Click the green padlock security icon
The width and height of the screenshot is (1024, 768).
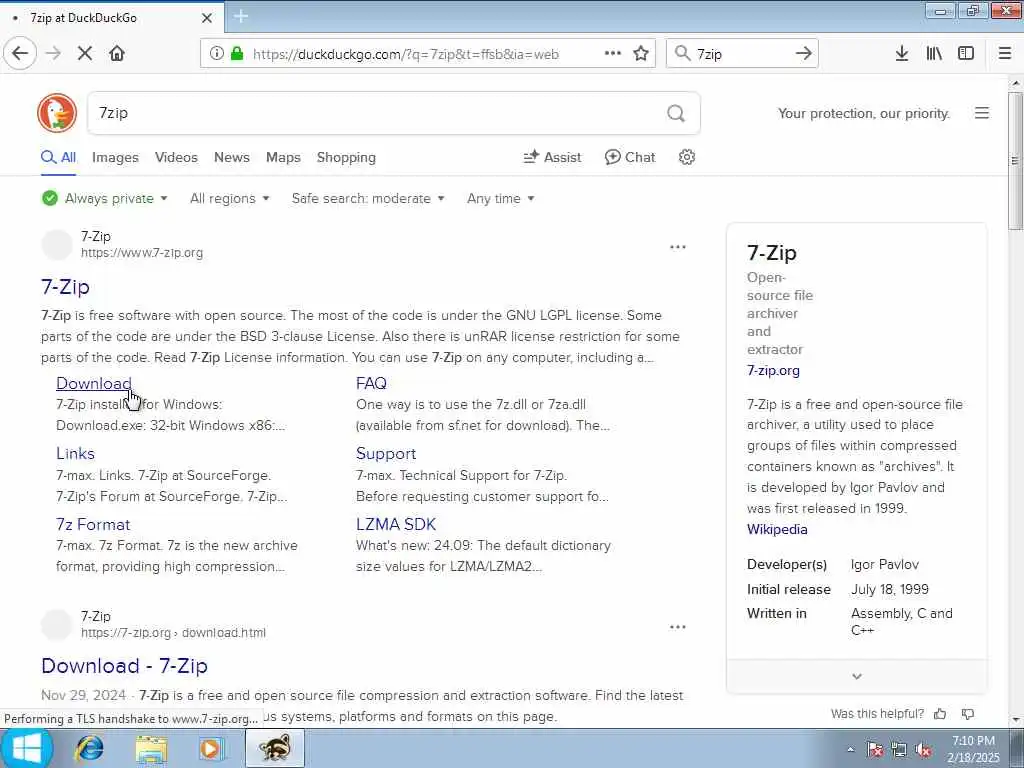coord(237,54)
